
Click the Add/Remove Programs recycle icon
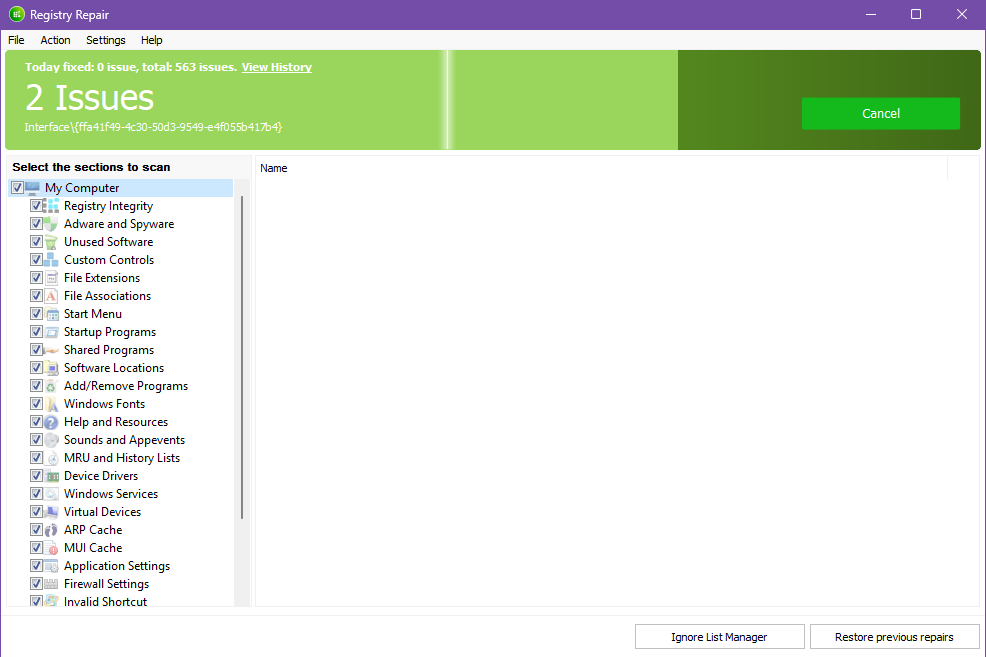(x=52, y=386)
